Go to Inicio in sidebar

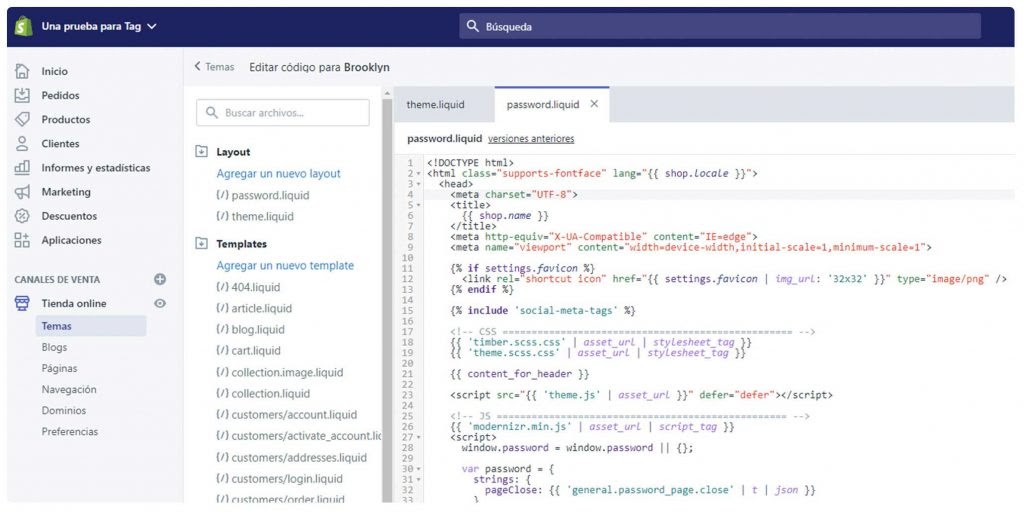[x=54, y=71]
